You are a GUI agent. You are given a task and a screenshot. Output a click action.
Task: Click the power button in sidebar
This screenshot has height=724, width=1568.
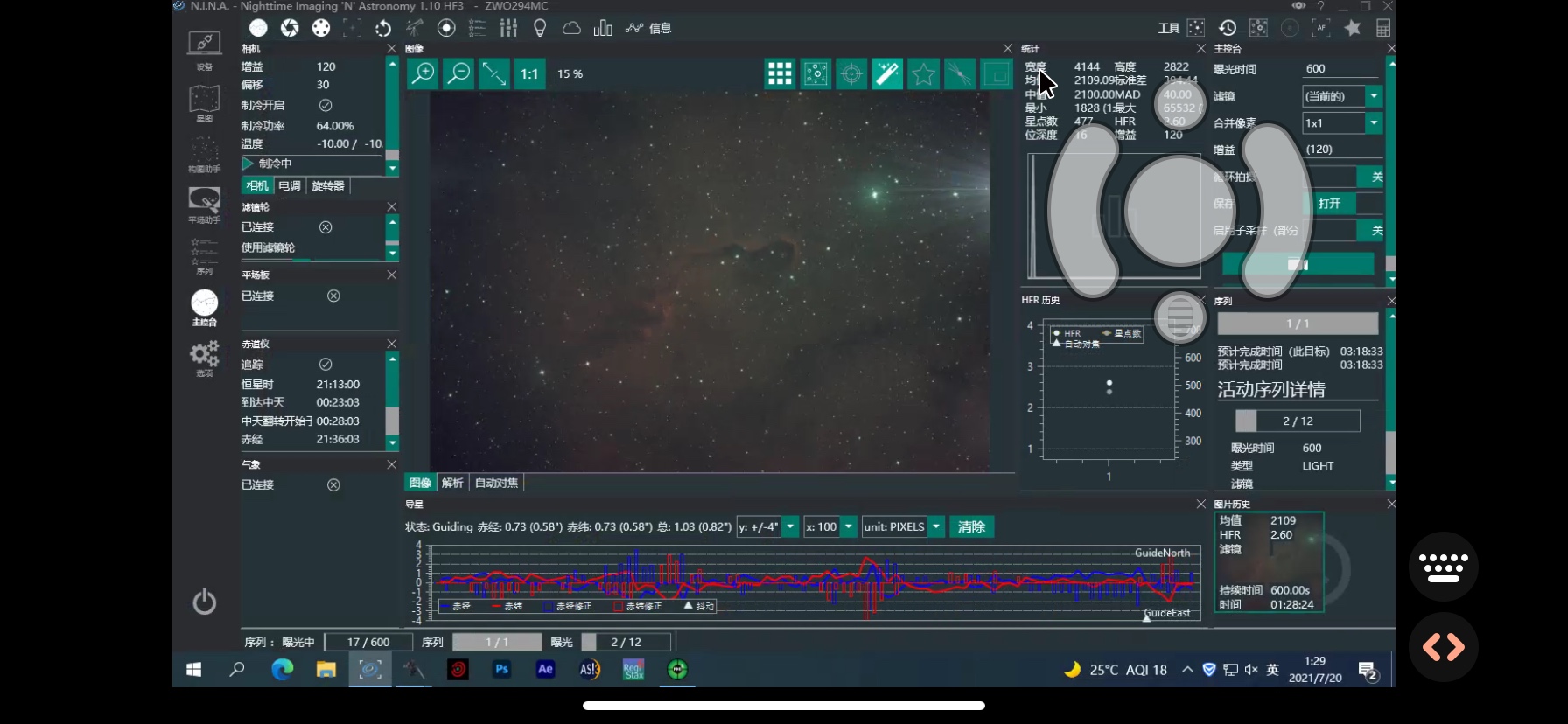tap(204, 602)
